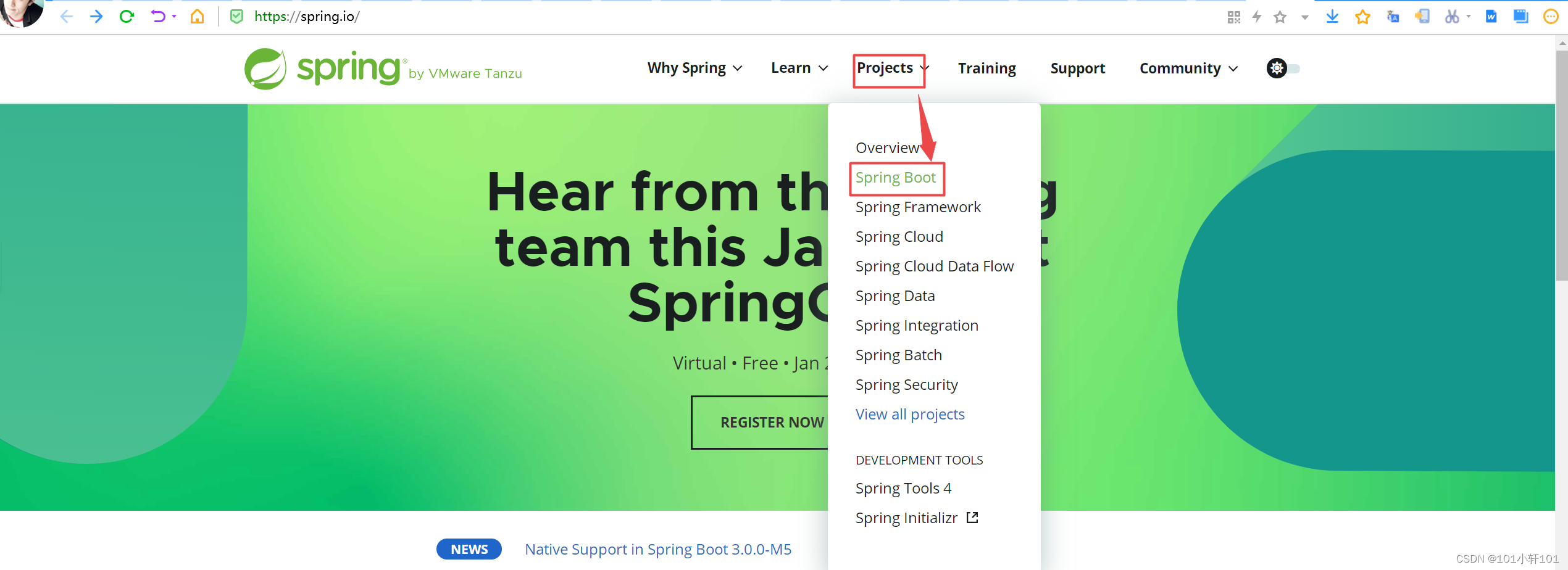Image resolution: width=1568 pixels, height=570 pixels.
Task: Select Overview in Projects dropdown
Action: (887, 148)
